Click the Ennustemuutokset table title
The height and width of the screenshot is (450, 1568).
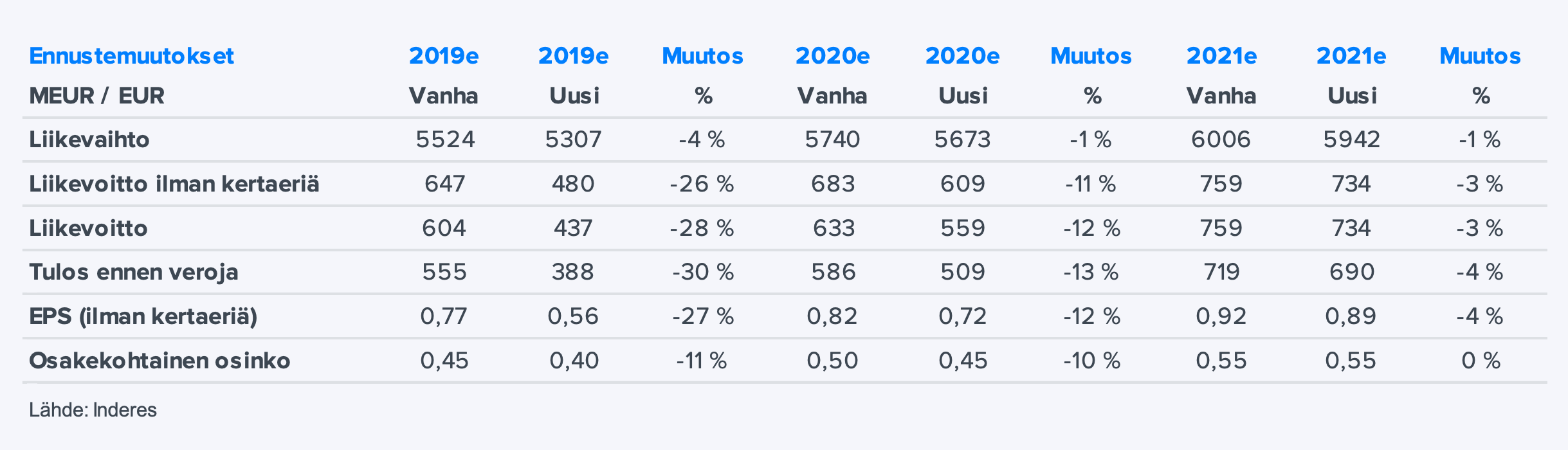pos(131,57)
